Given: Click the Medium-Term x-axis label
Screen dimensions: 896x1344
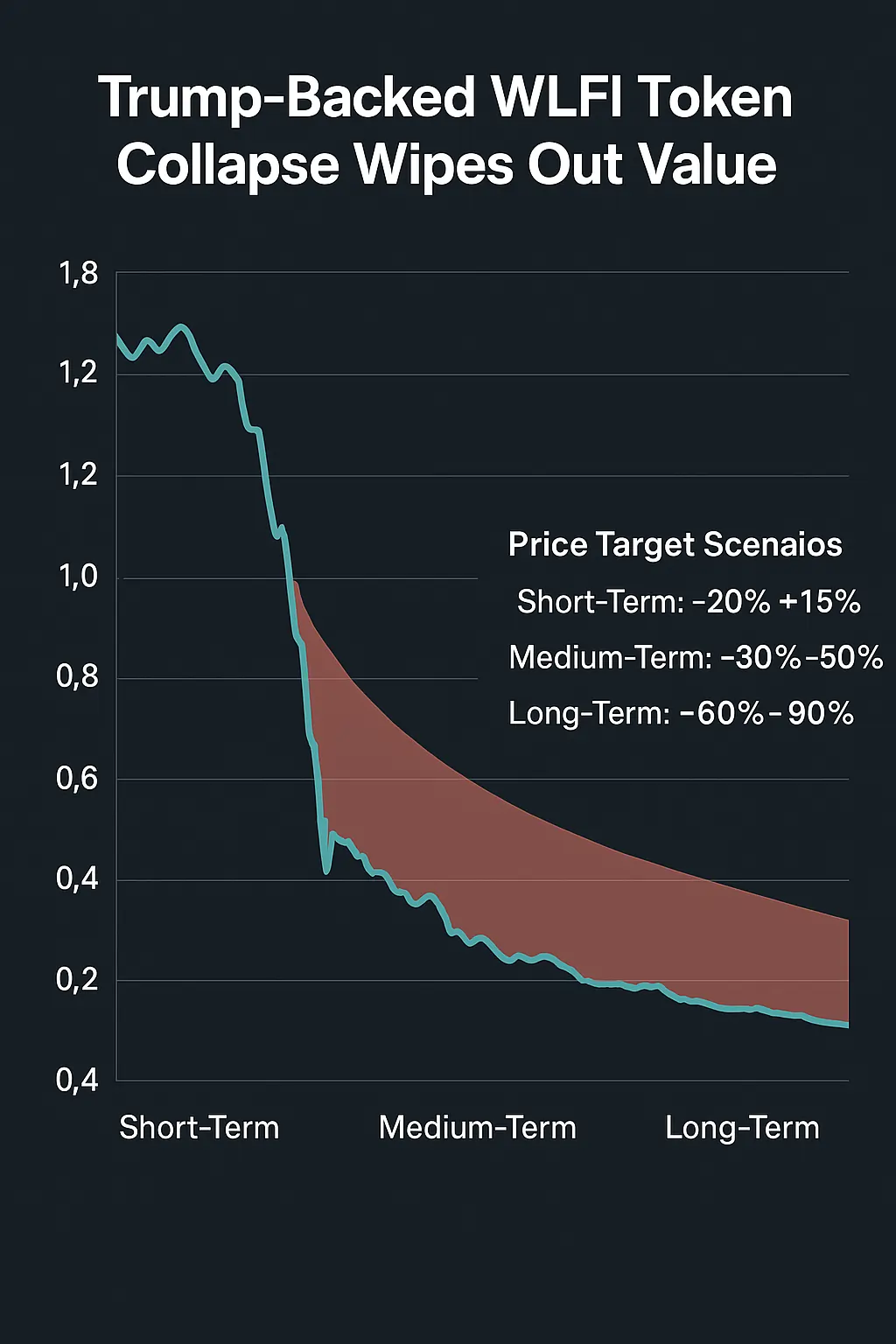Looking at the screenshot, I should [477, 1127].
